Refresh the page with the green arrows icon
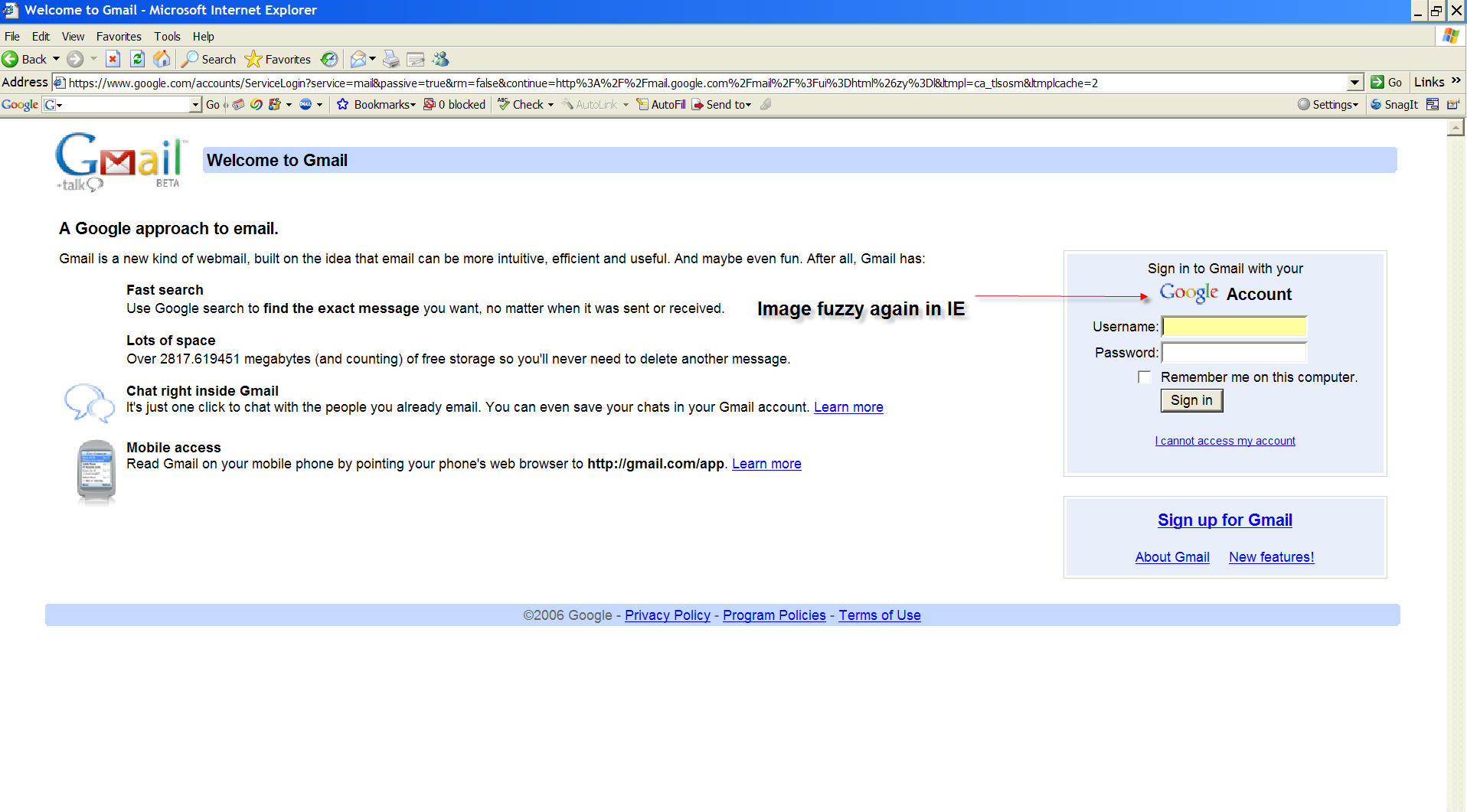1467x812 pixels. coord(137,59)
